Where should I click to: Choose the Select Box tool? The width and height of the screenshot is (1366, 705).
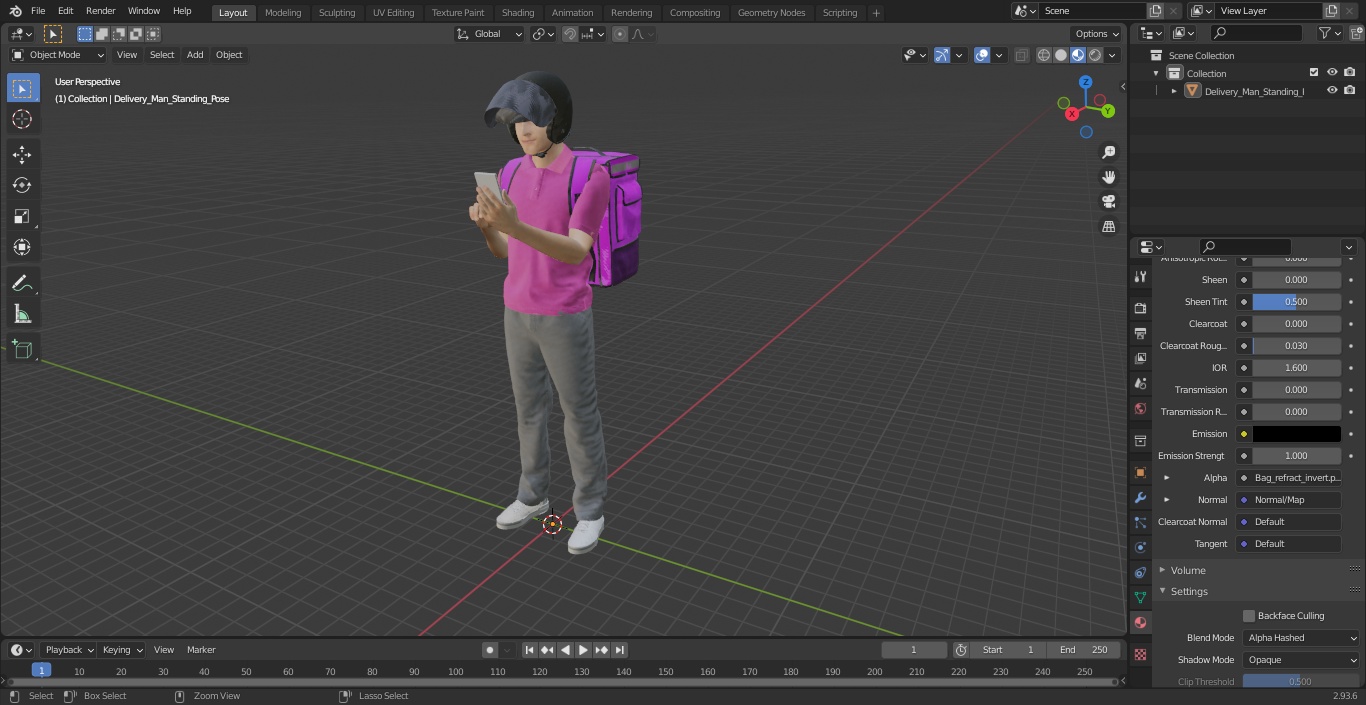tap(22, 88)
